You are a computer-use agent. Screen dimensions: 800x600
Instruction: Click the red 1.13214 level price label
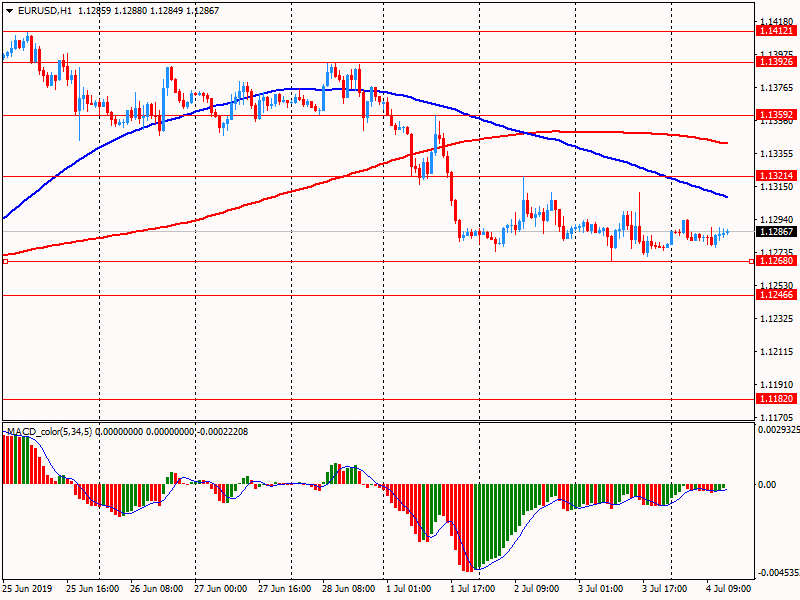[776, 176]
